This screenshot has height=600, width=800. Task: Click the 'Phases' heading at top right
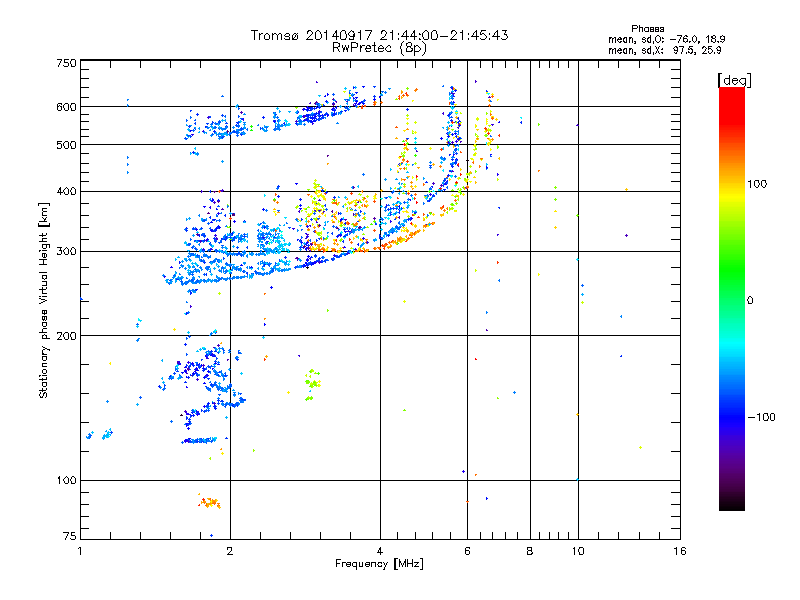pos(647,29)
